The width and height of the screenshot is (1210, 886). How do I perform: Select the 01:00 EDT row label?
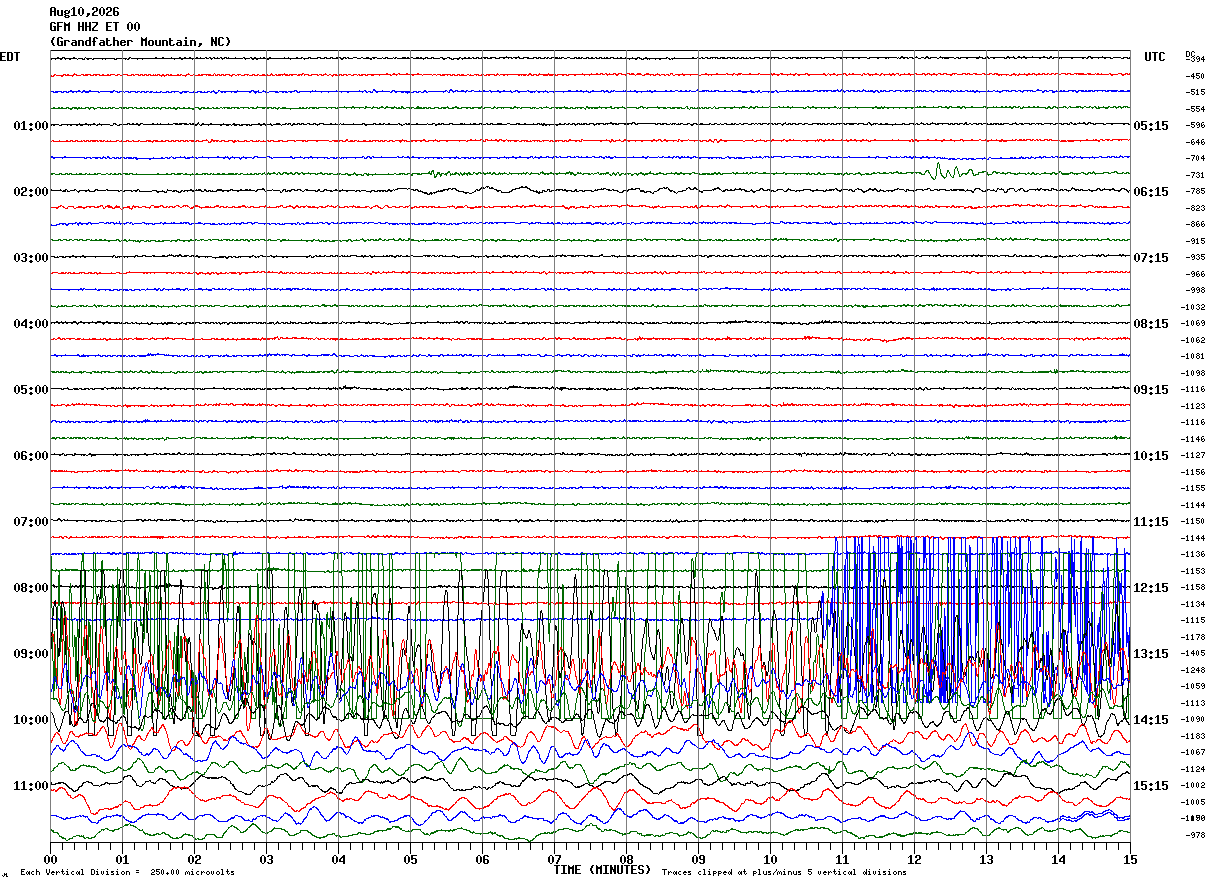pos(30,126)
